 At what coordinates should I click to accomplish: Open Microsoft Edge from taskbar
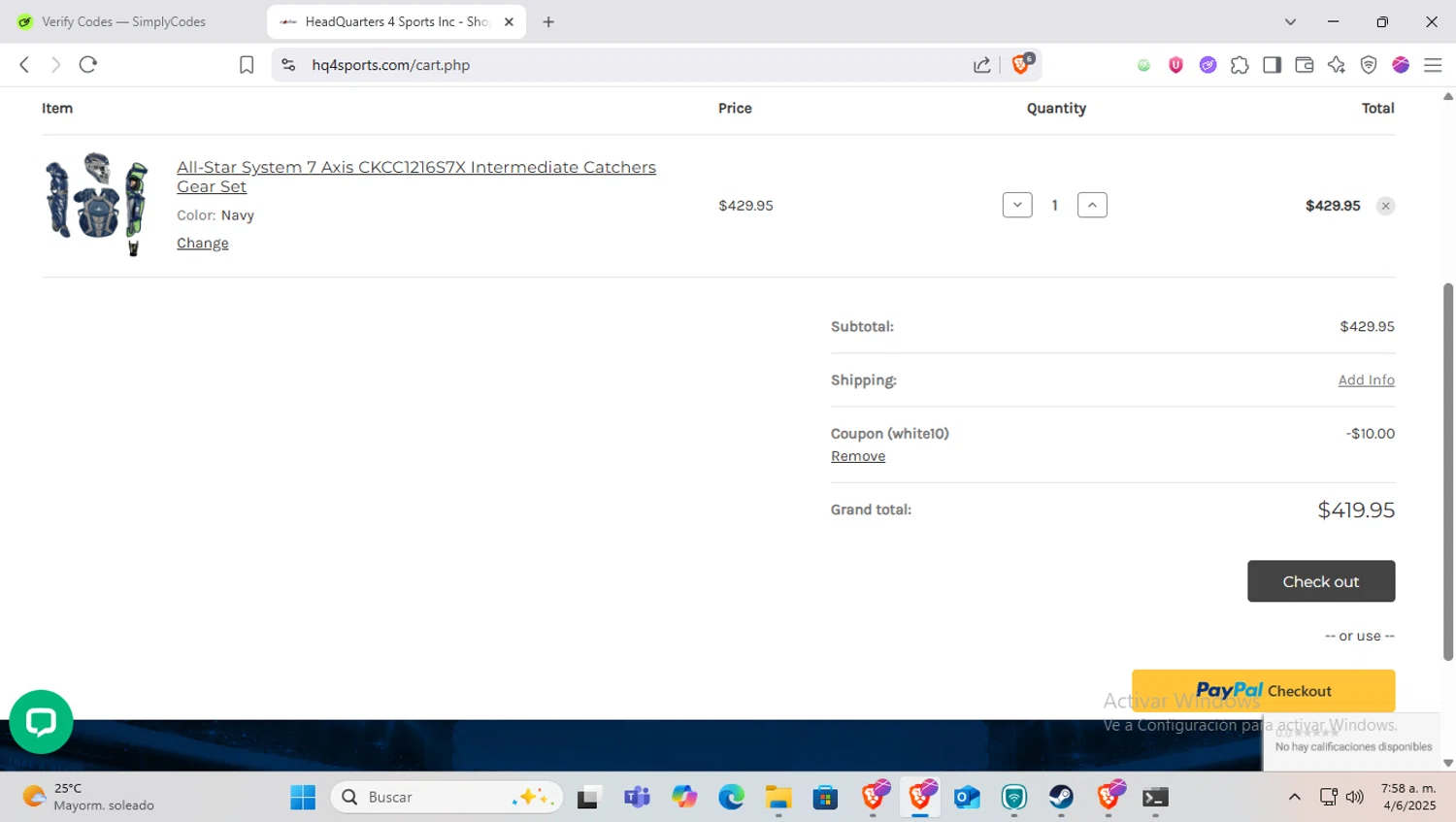(x=731, y=797)
